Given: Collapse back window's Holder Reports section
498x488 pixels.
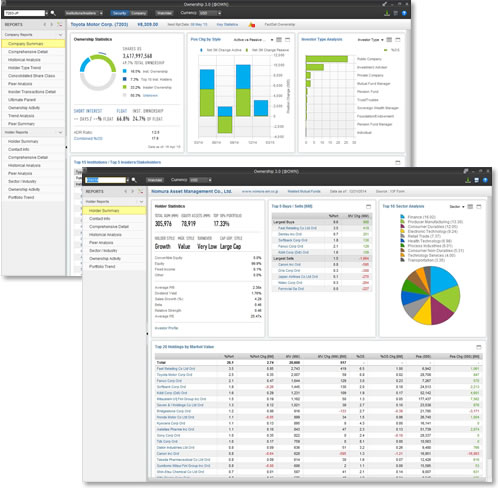Looking at the screenshot, I should click(x=60, y=132).
